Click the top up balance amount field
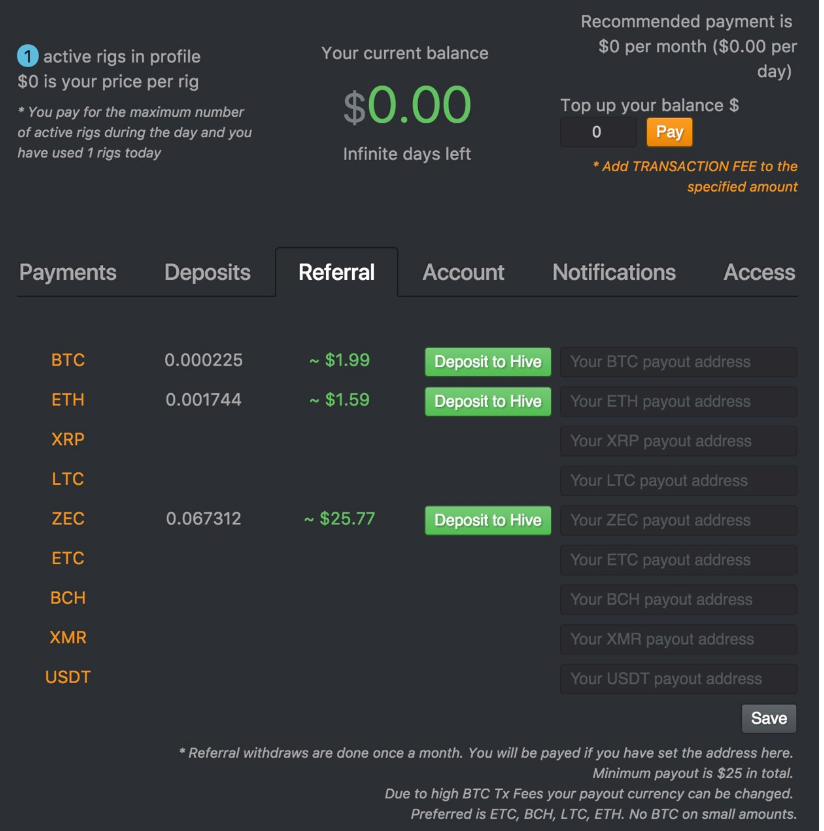 tap(598, 132)
